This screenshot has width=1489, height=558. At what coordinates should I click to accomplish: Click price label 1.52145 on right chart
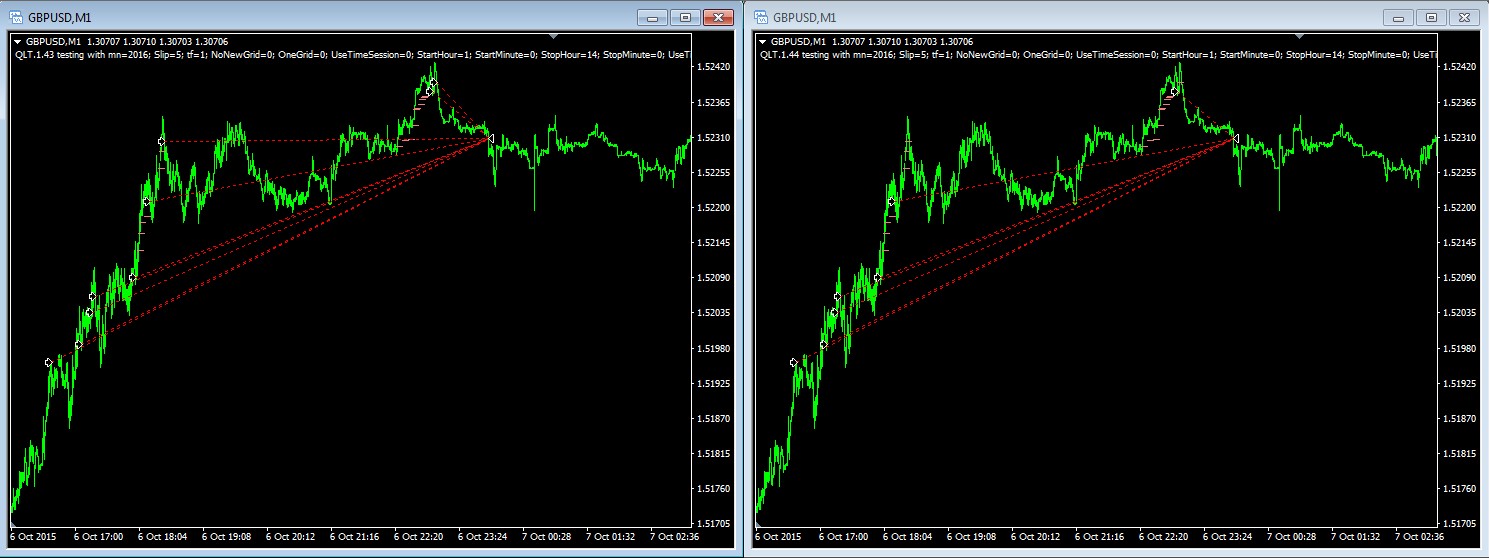(x=1460, y=243)
